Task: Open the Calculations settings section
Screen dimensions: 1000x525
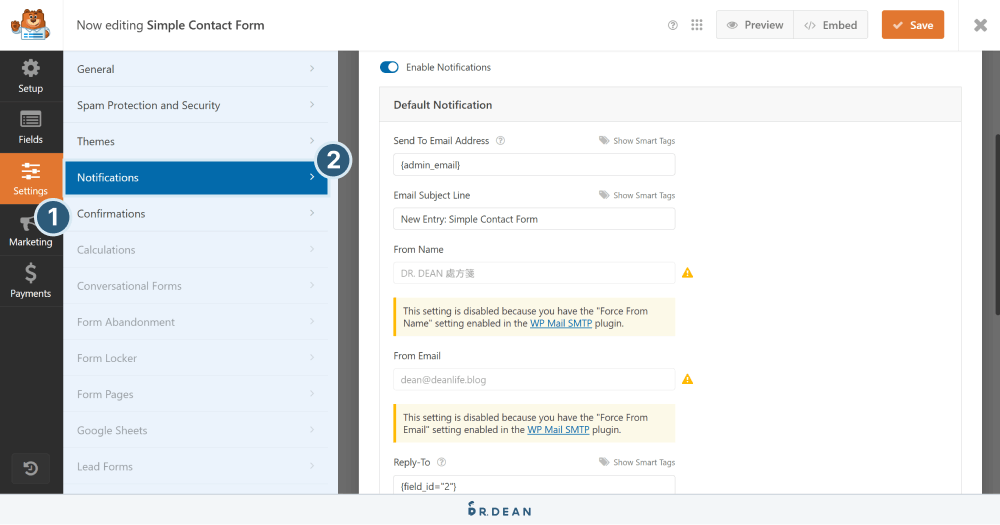Action: pyautogui.click(x=196, y=249)
